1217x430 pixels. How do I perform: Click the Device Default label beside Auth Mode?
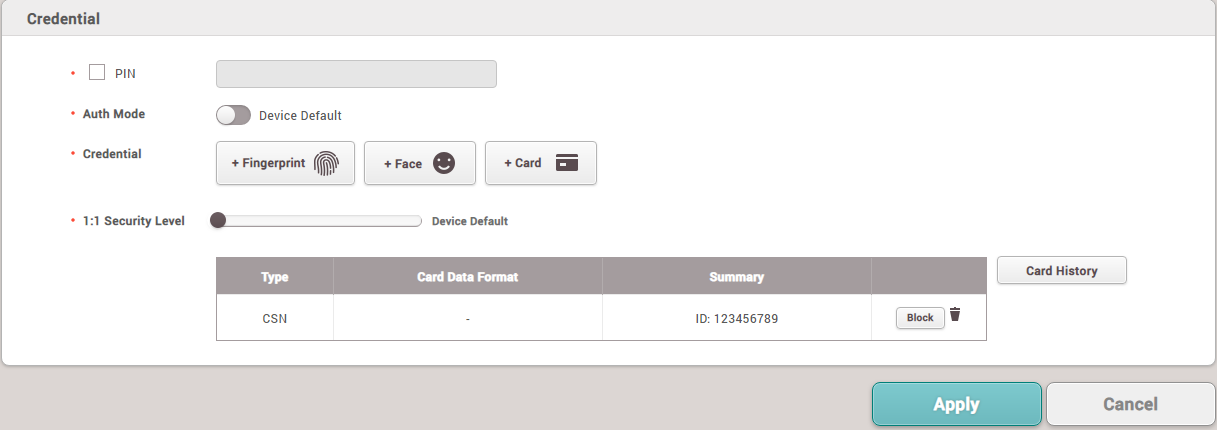pos(300,116)
